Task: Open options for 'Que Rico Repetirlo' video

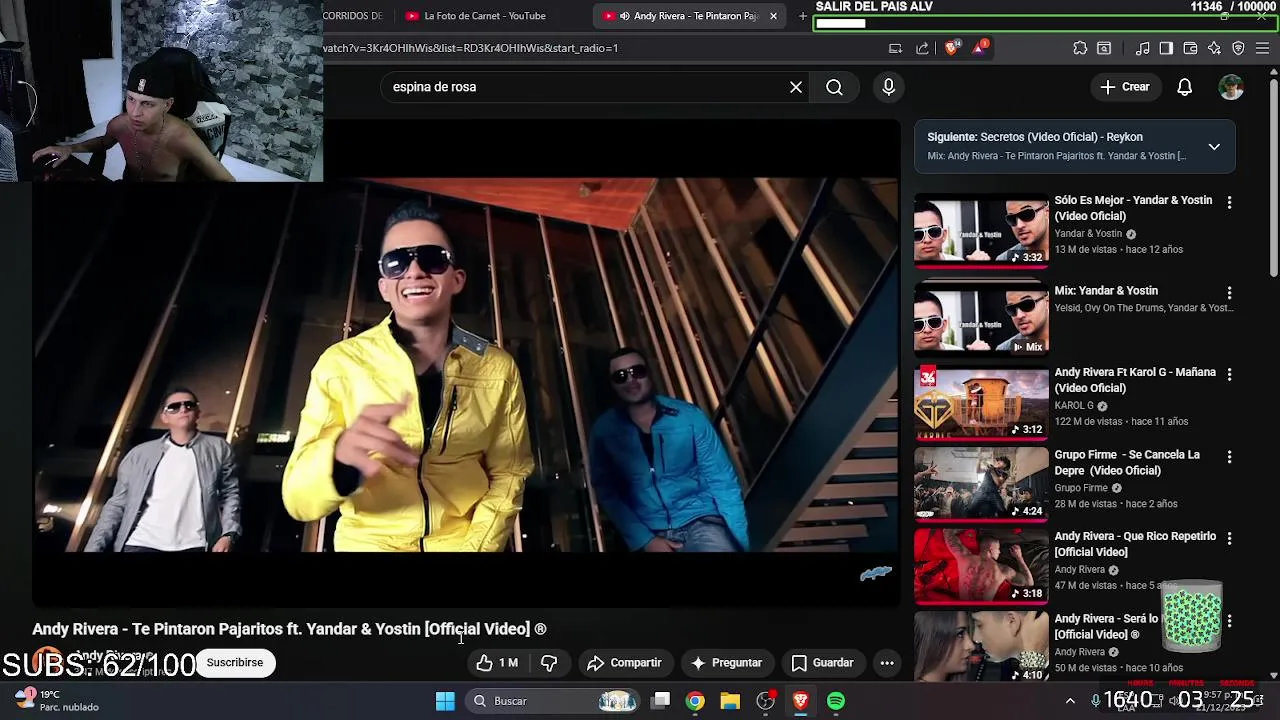Action: (x=1229, y=538)
